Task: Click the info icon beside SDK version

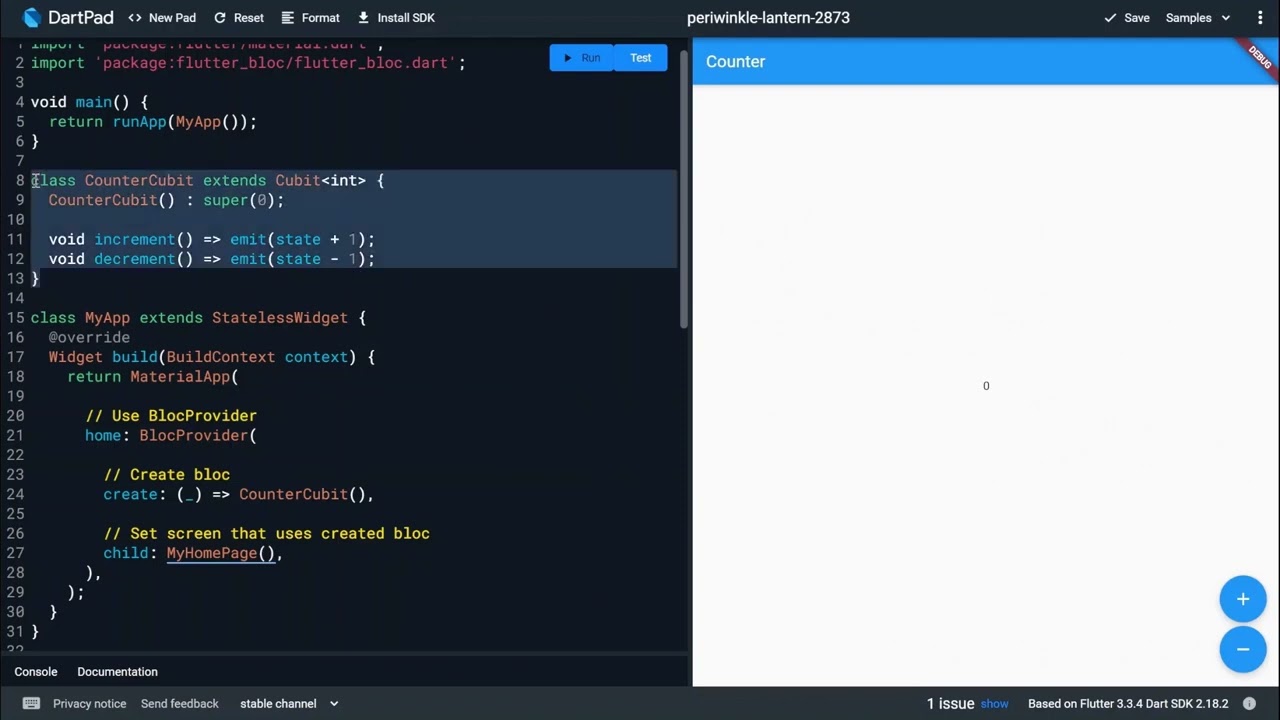Action: click(x=1249, y=703)
